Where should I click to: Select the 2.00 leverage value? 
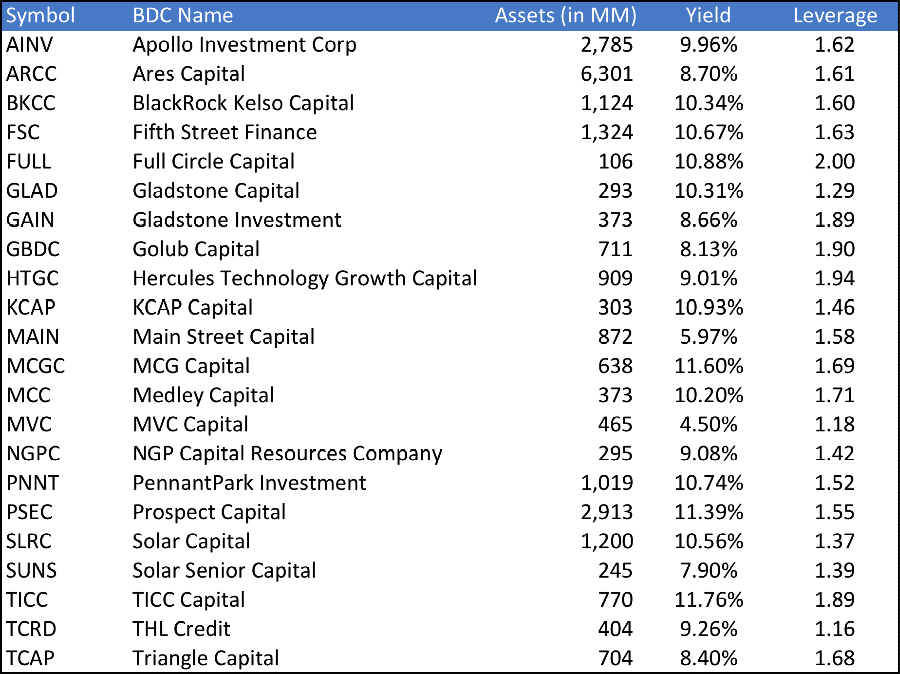click(x=835, y=161)
